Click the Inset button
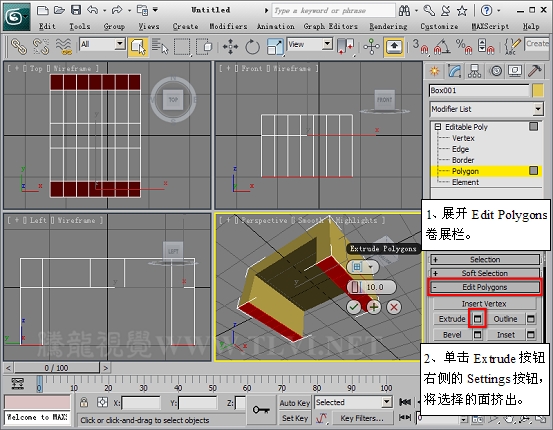This screenshot has width=553, height=430. [505, 334]
